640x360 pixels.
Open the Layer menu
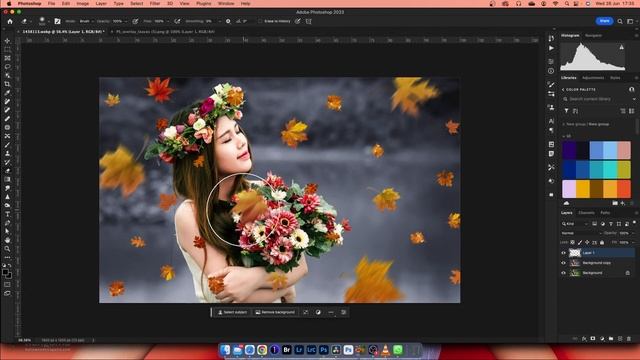click(x=101, y=3)
